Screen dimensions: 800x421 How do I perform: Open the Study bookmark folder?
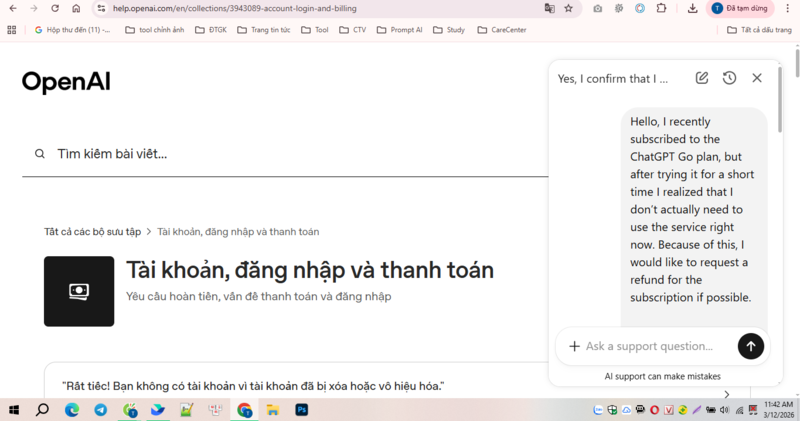pos(449,30)
